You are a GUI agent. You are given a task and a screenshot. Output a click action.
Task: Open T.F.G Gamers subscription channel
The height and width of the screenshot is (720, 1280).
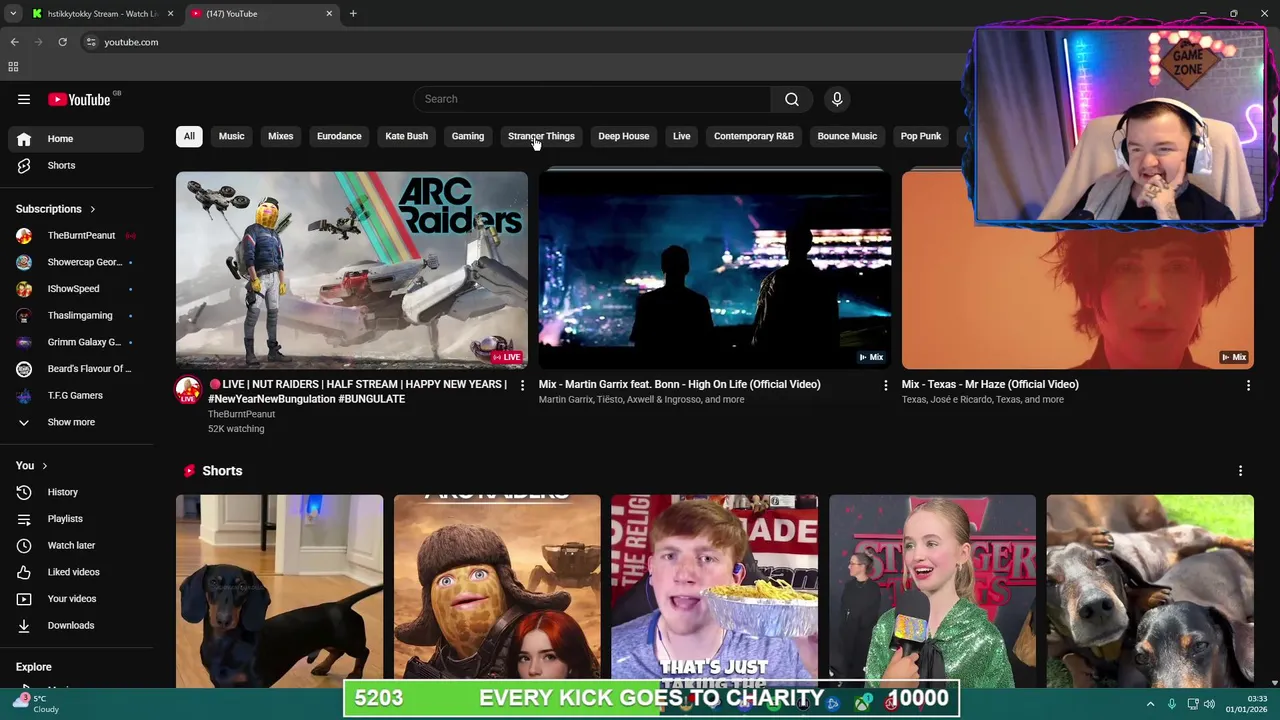click(x=76, y=395)
